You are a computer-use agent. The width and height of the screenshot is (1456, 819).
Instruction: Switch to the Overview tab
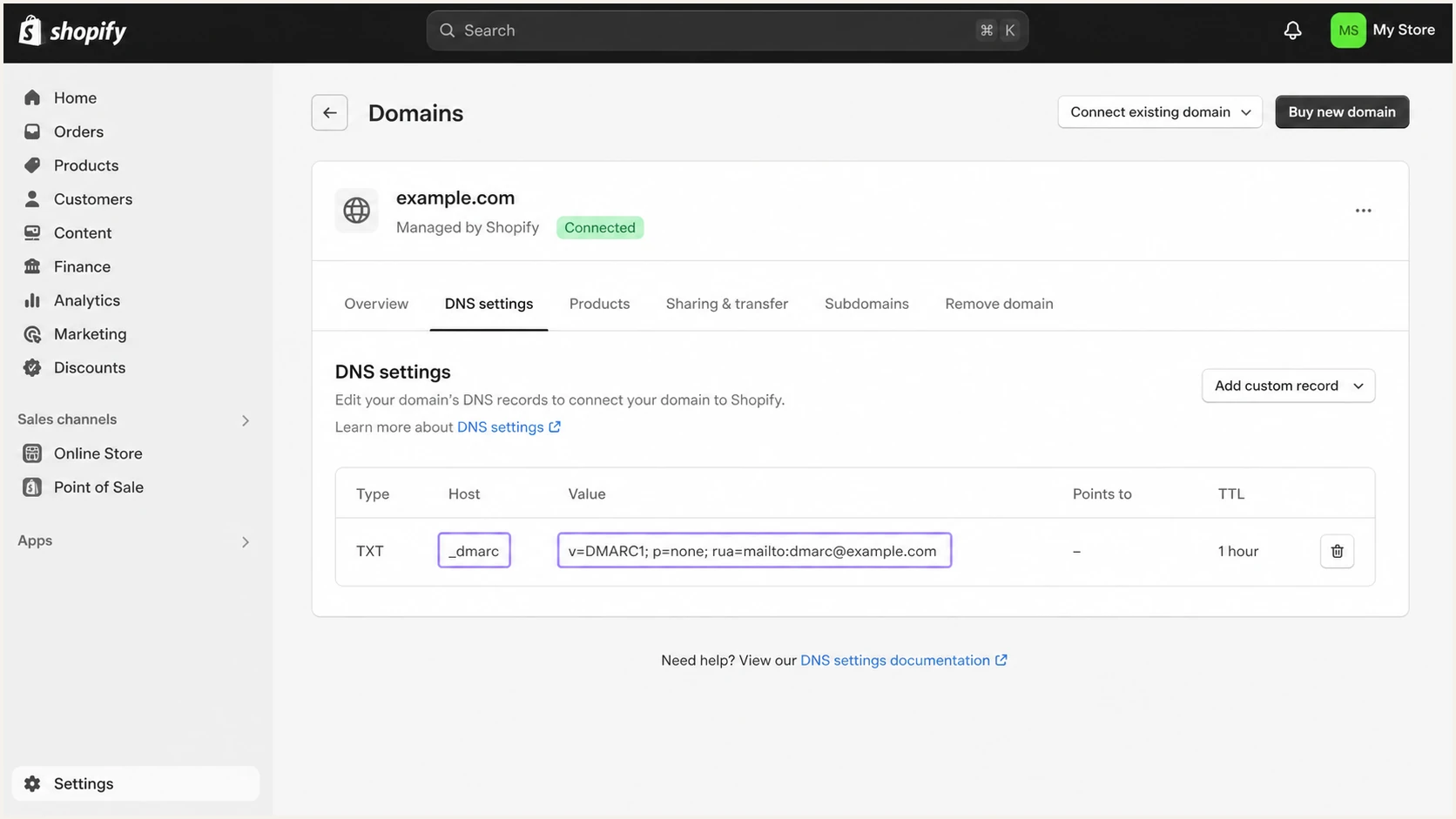[376, 304]
